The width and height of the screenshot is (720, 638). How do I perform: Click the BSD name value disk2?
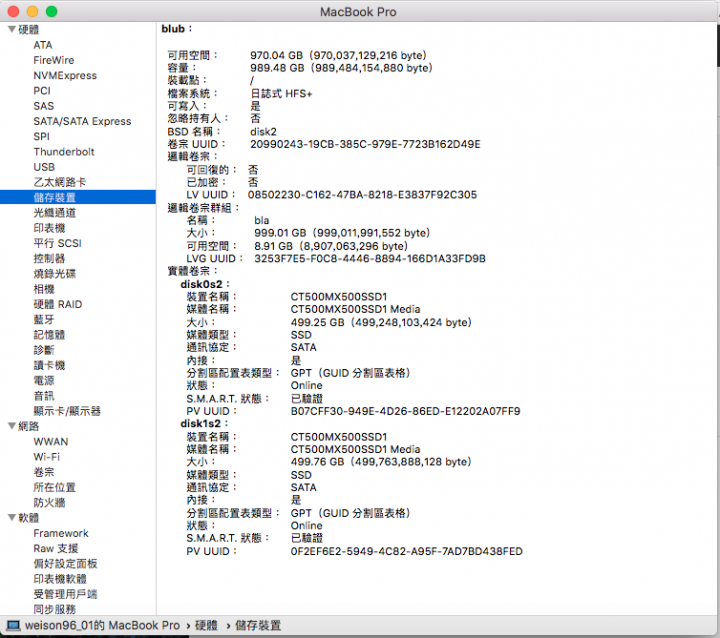coord(263,132)
